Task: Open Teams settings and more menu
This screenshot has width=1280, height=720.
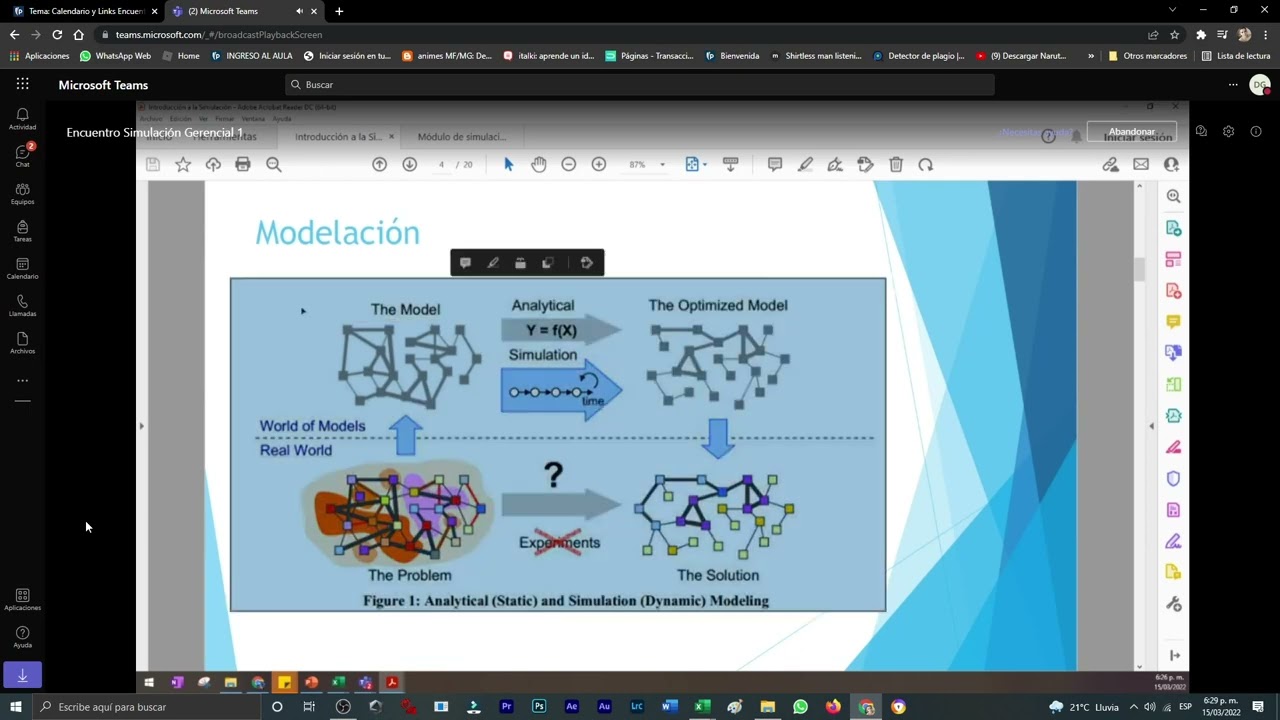Action: pos(1233,85)
